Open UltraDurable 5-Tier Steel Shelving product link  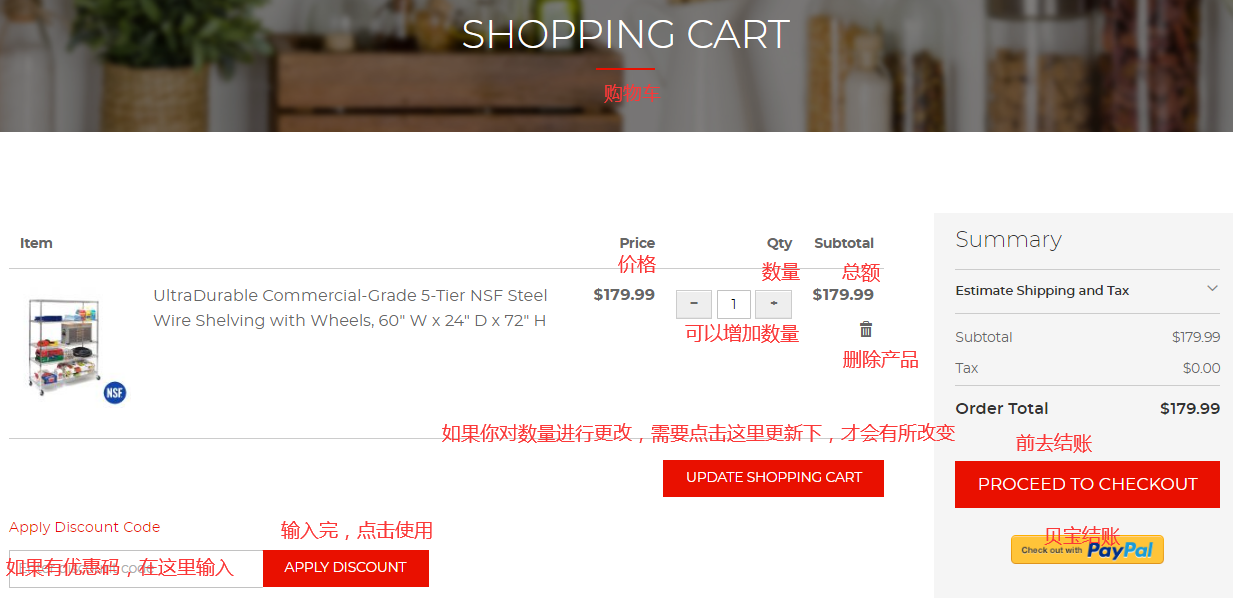pyautogui.click(x=350, y=308)
